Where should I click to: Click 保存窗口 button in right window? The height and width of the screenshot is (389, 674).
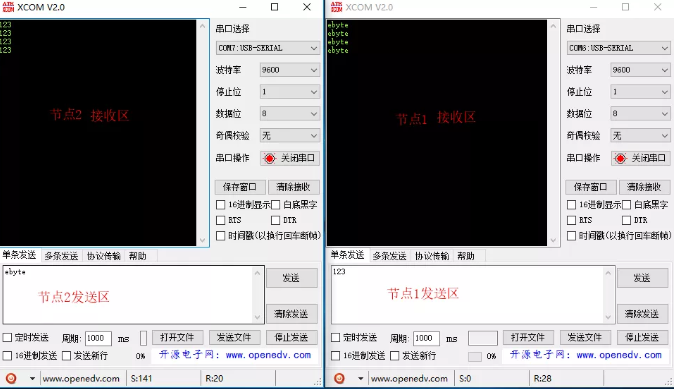(x=591, y=187)
